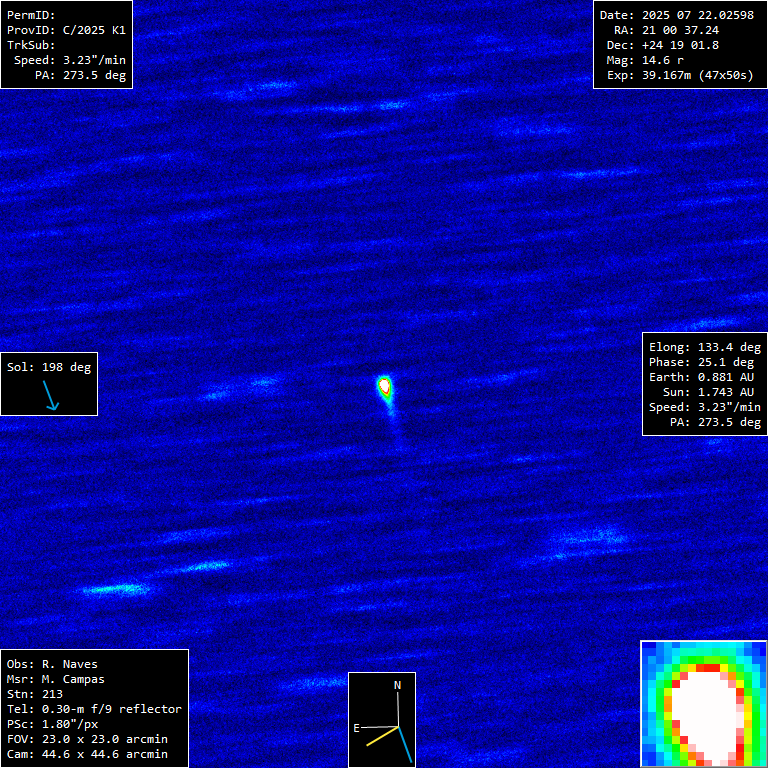This screenshot has height=768, width=768.
Task: Click 'Speed: 3.23"/min' in top-left box
Action: click(70, 60)
